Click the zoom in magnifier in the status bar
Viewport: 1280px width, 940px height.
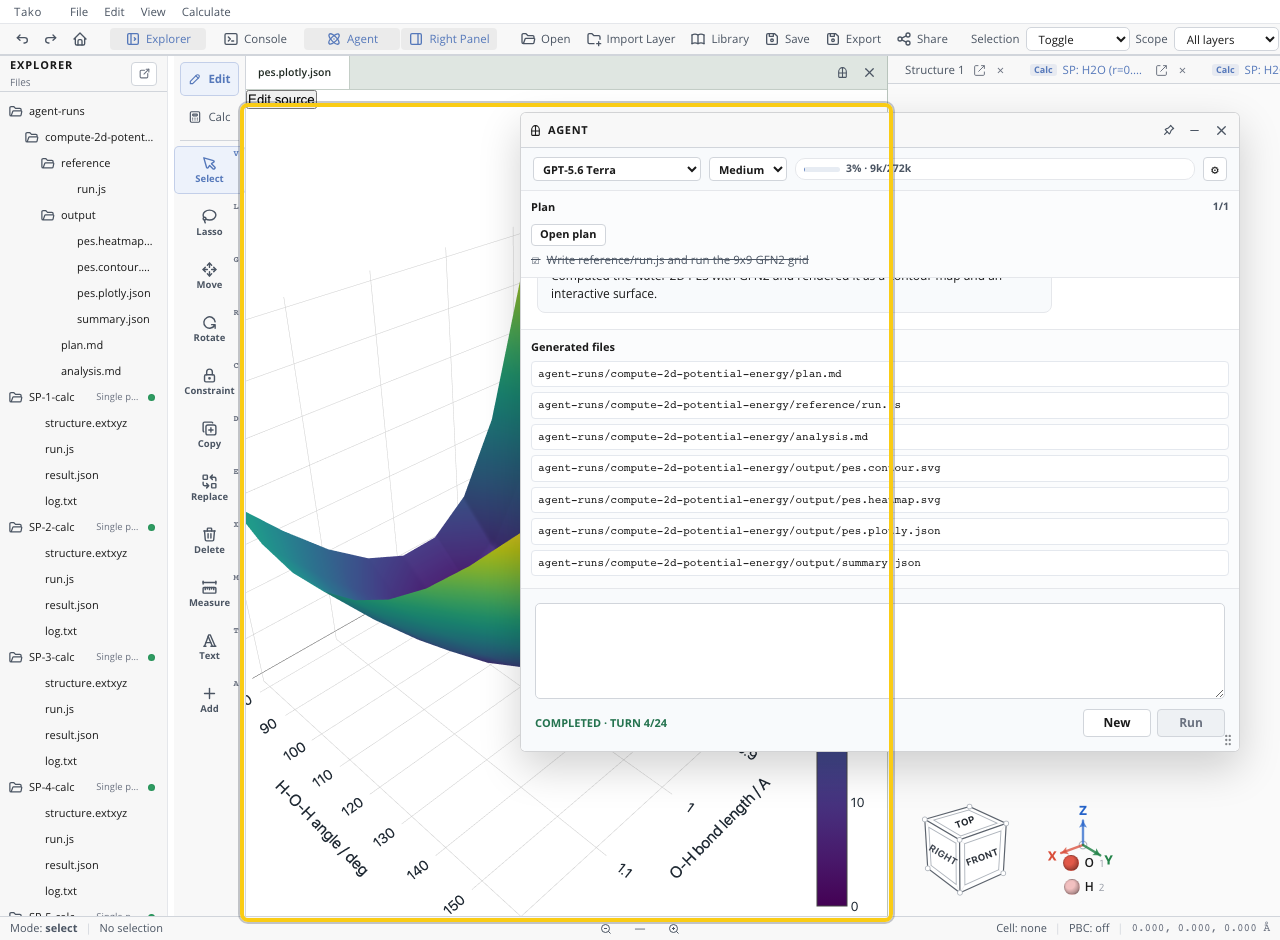[x=674, y=928]
